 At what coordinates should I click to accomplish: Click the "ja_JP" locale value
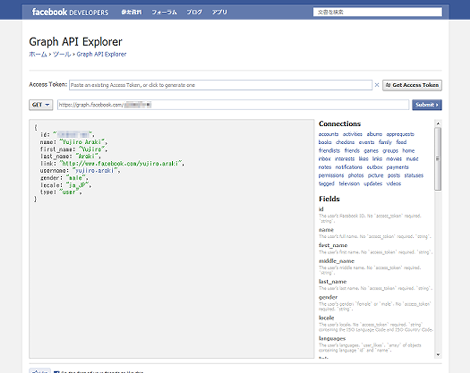coord(78,185)
